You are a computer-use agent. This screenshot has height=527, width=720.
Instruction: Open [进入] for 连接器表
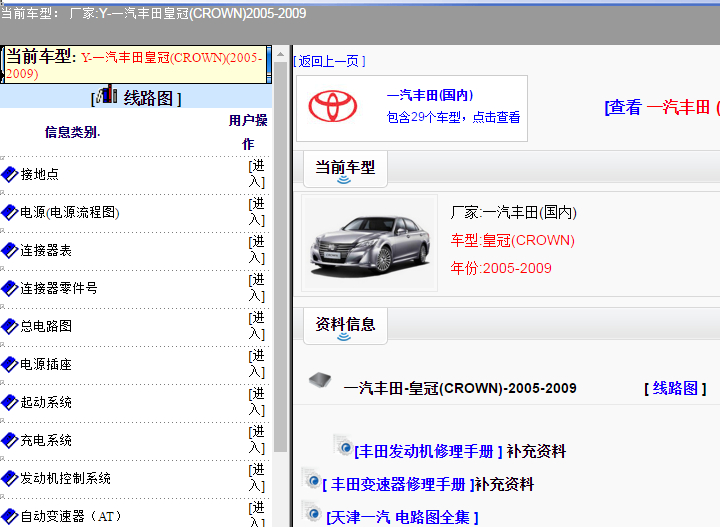[257, 250]
